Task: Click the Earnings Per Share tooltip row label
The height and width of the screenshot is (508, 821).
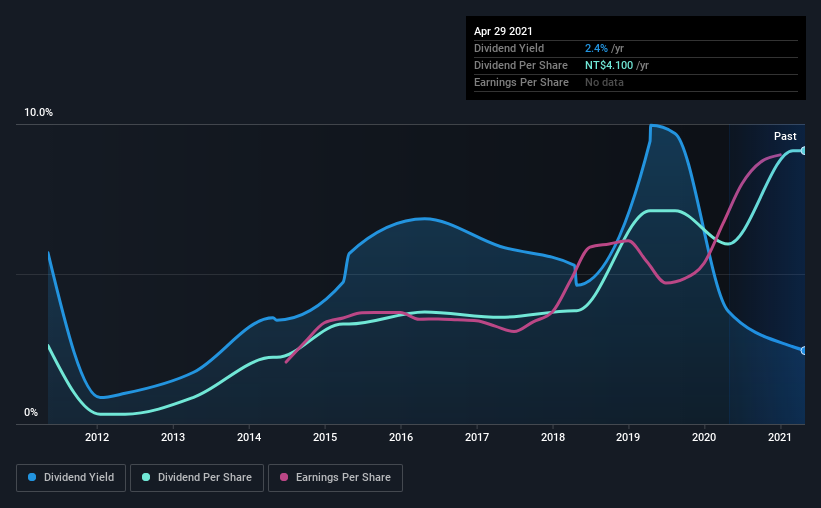Action: point(521,82)
